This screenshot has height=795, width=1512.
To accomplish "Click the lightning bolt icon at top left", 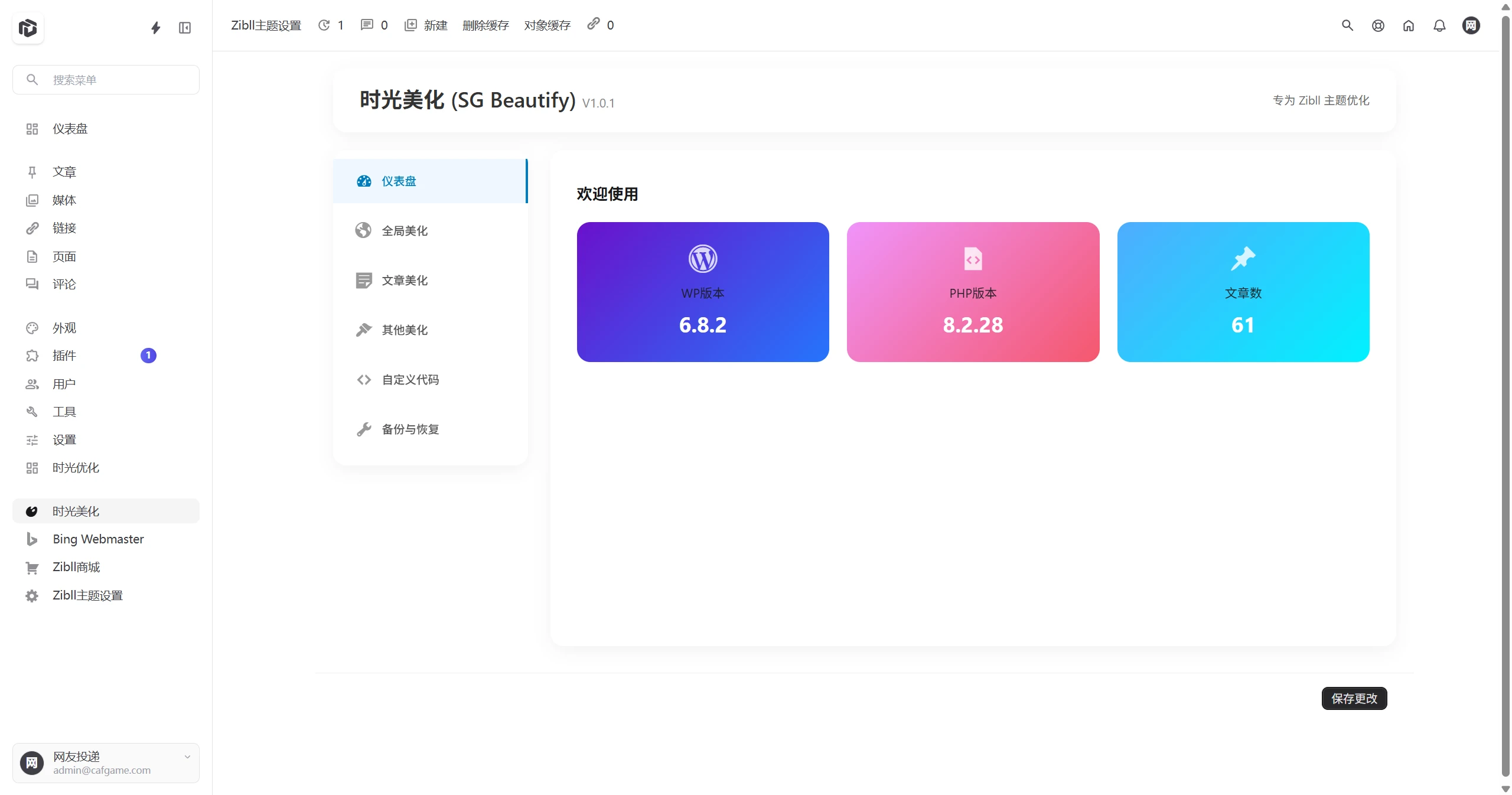I will 155,27.
